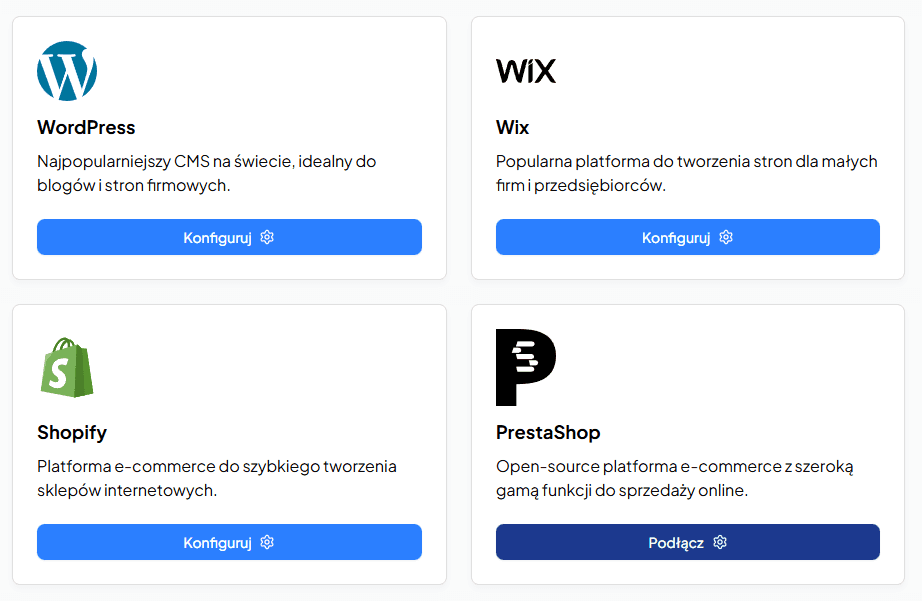Click the green Shopify bag logo

(67, 367)
